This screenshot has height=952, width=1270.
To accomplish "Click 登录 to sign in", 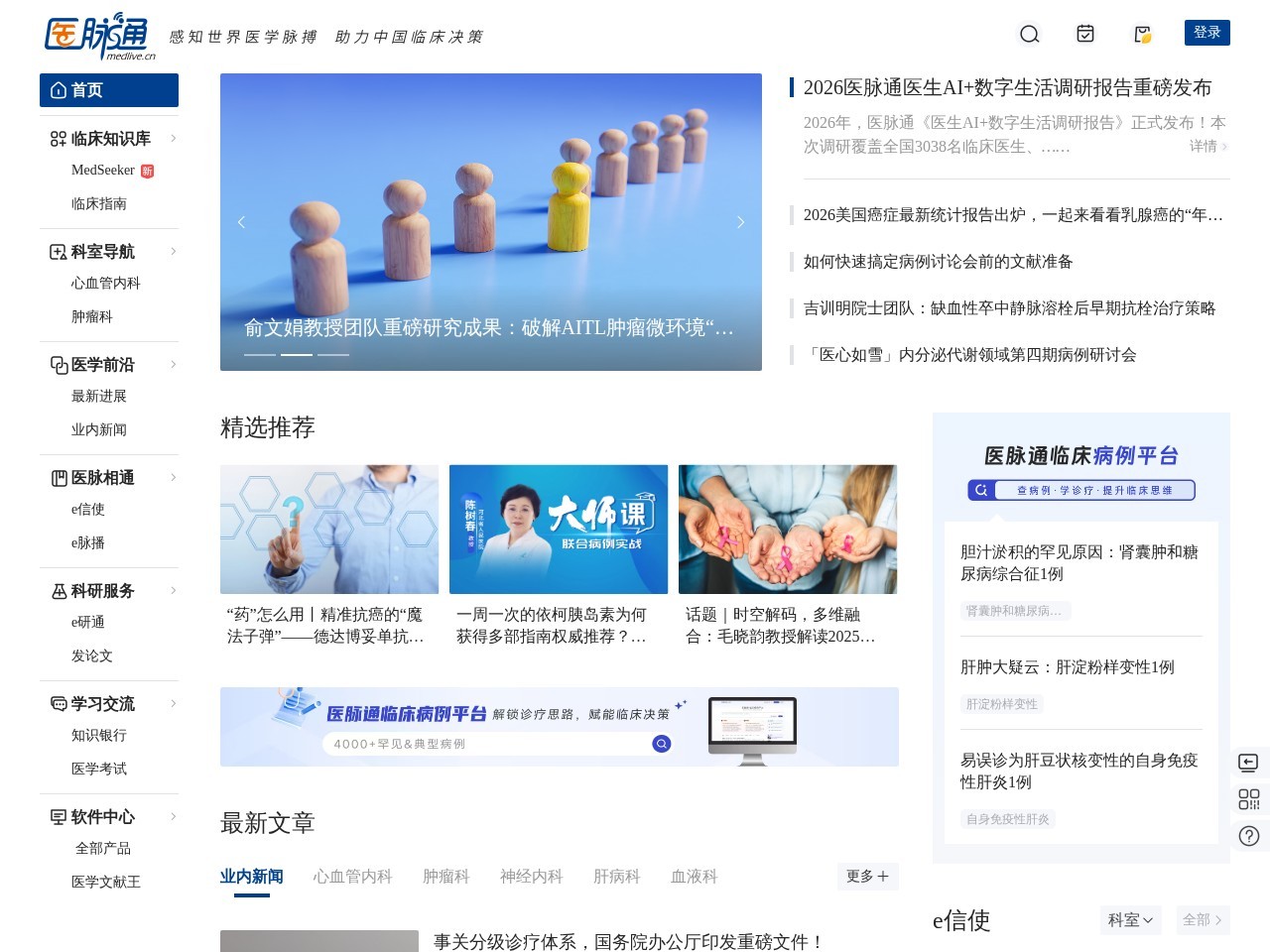I will (x=1207, y=33).
